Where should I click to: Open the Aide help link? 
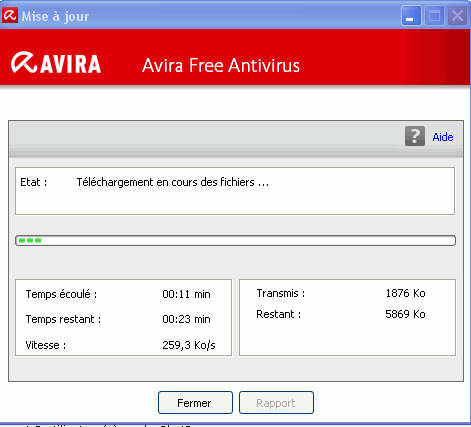pos(443,137)
